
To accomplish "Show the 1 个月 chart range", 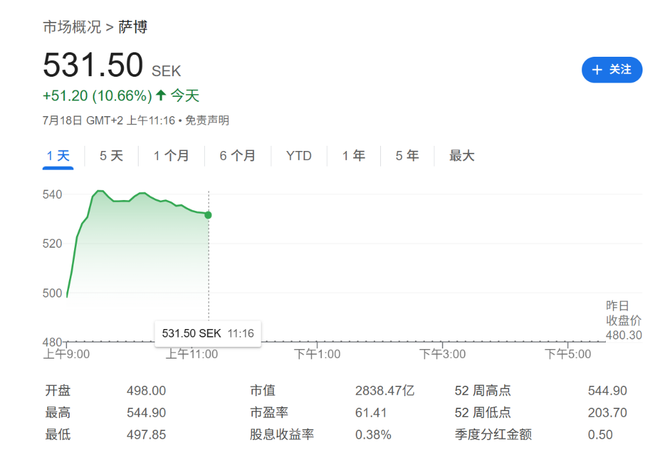I will (171, 156).
